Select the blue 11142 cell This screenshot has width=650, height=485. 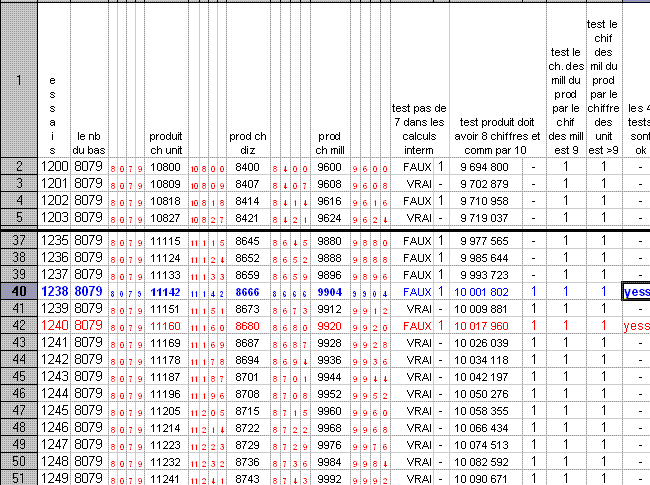(165, 291)
